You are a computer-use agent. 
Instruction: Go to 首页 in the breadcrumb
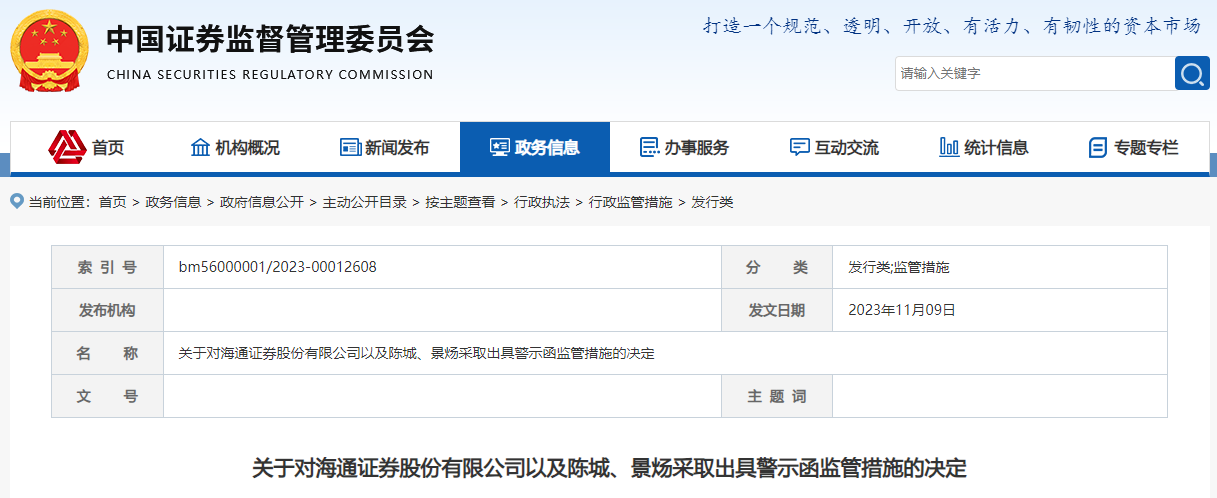[x=112, y=202]
